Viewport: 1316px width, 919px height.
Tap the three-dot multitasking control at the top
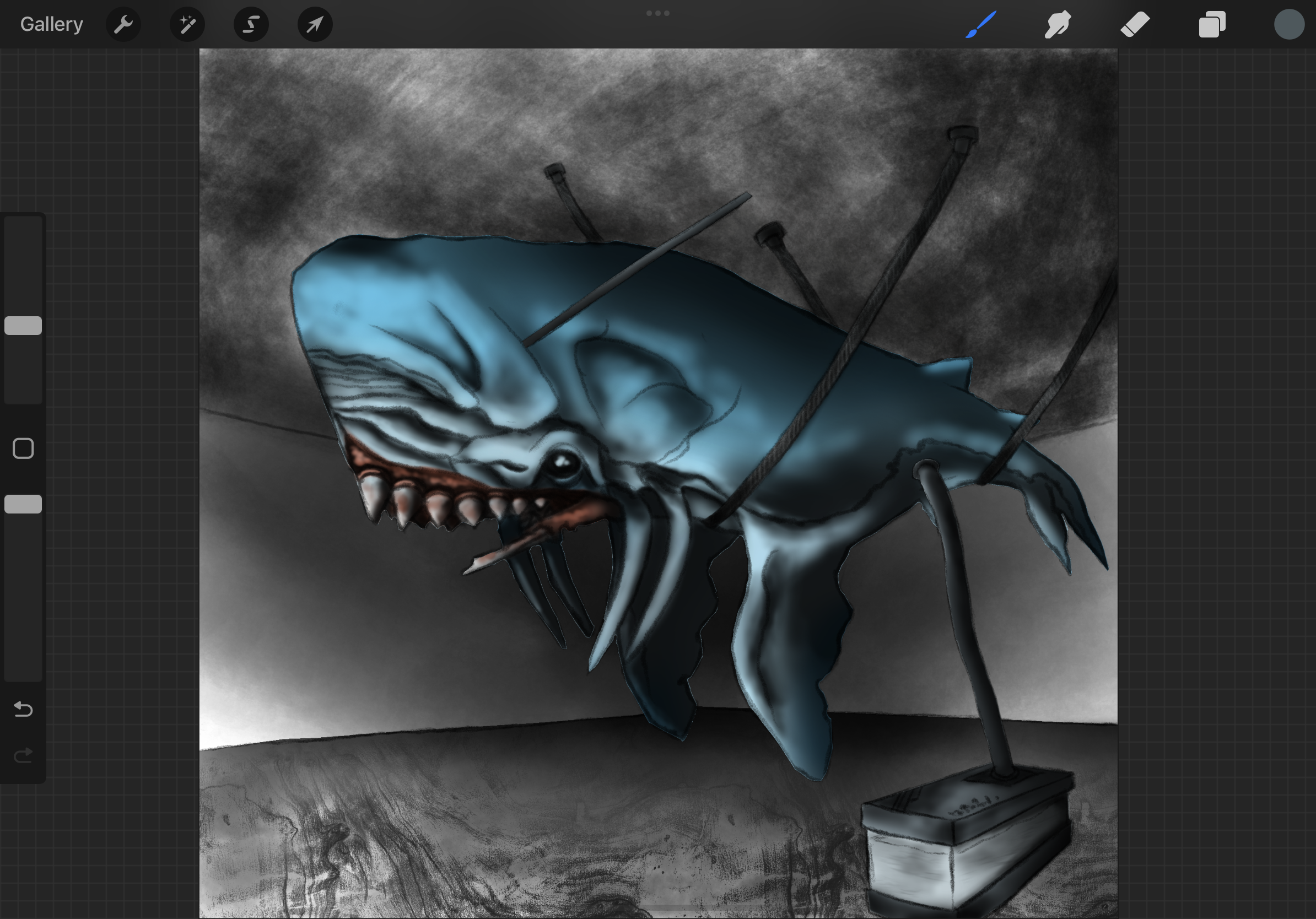[657, 13]
